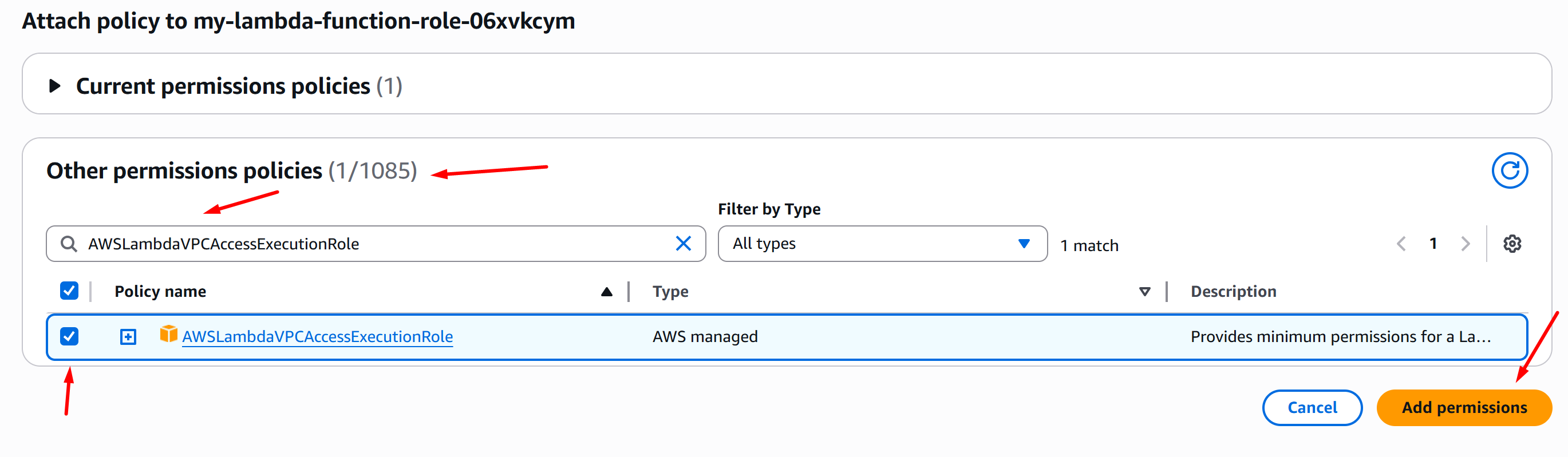Sort by the Type column arrow
Viewport: 1568px width, 457px height.
(1144, 292)
